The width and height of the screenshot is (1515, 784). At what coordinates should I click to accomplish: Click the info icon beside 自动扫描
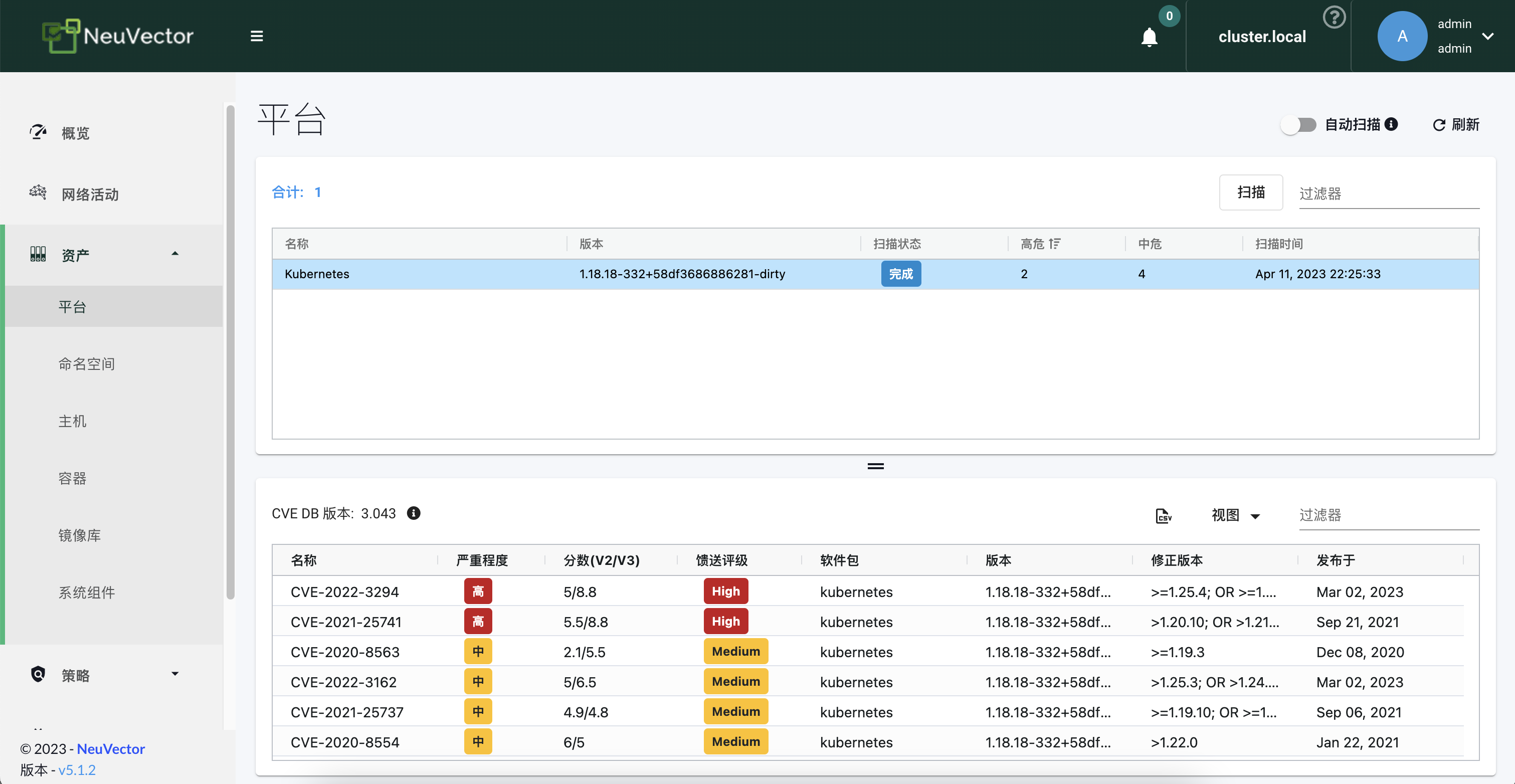[x=1391, y=124]
